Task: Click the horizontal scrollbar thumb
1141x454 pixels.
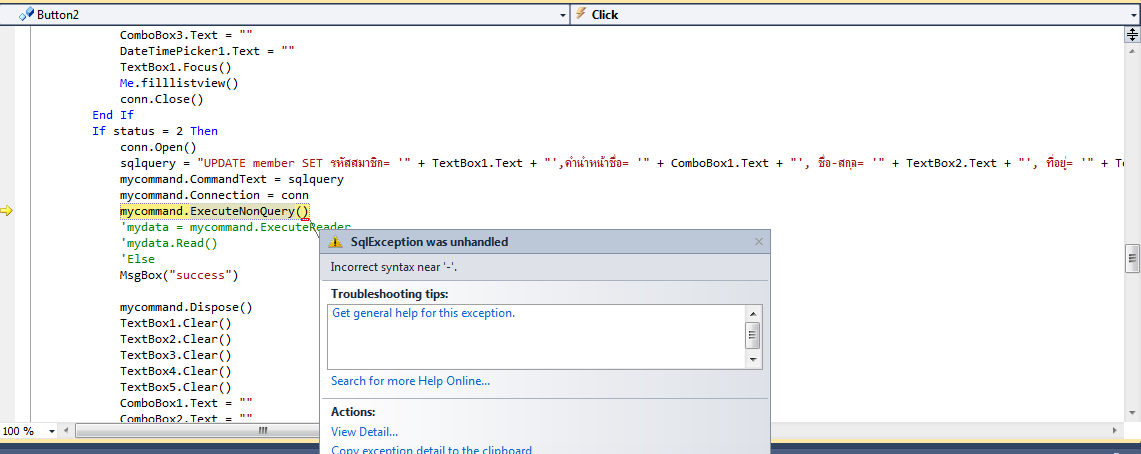Action: [x=262, y=431]
